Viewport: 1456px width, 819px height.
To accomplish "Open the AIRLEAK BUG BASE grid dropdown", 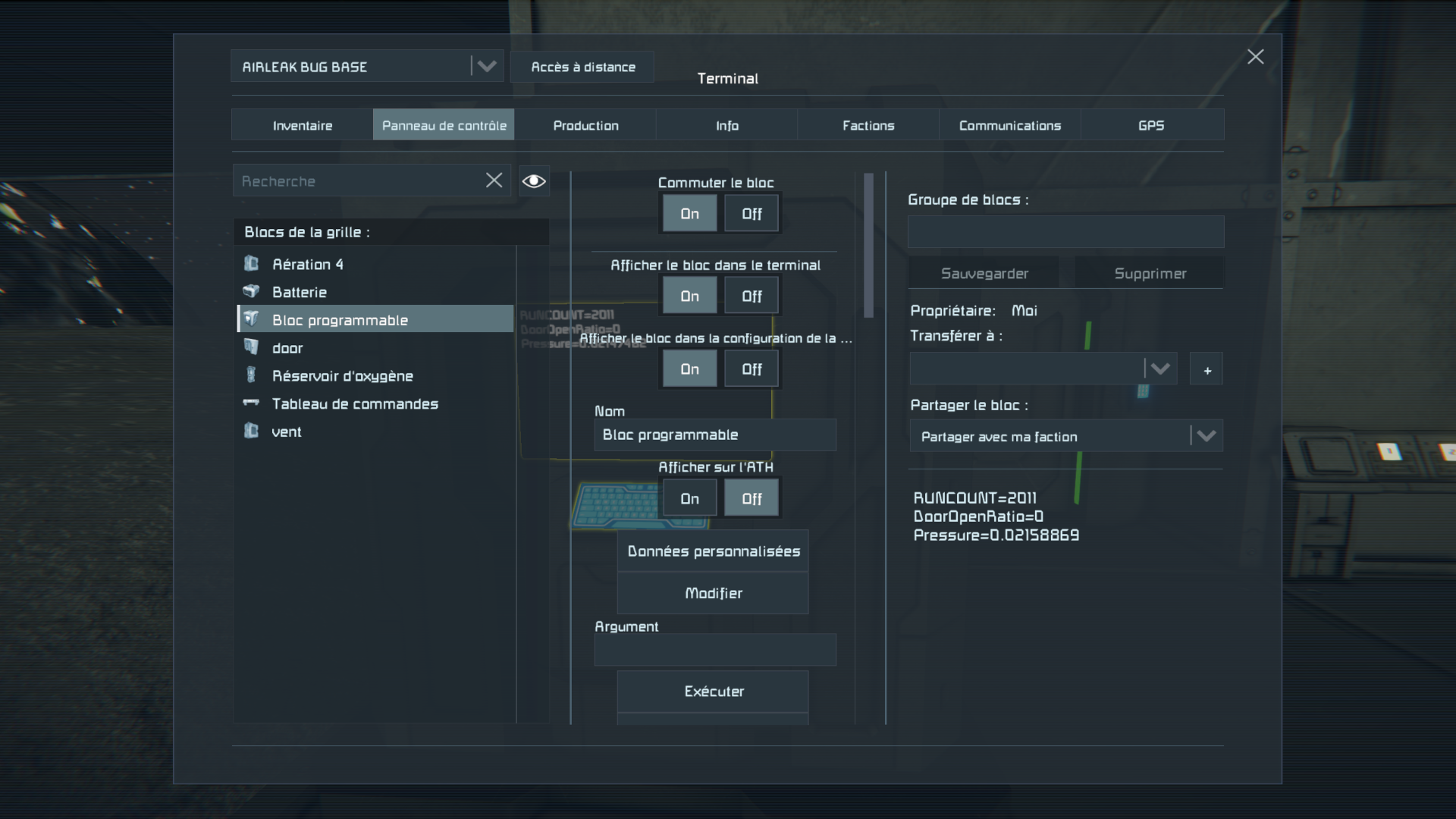I will point(486,67).
